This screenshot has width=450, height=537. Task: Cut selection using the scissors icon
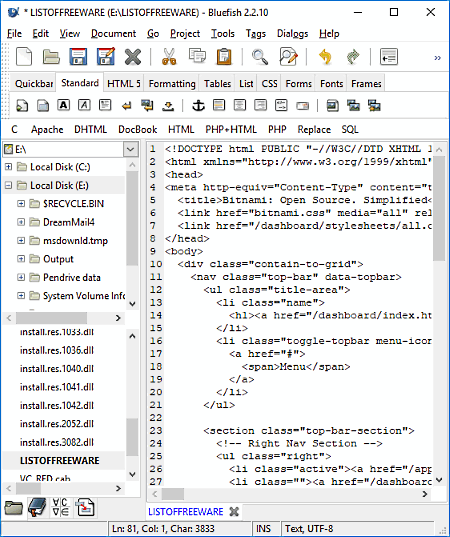pyautogui.click(x=169, y=57)
